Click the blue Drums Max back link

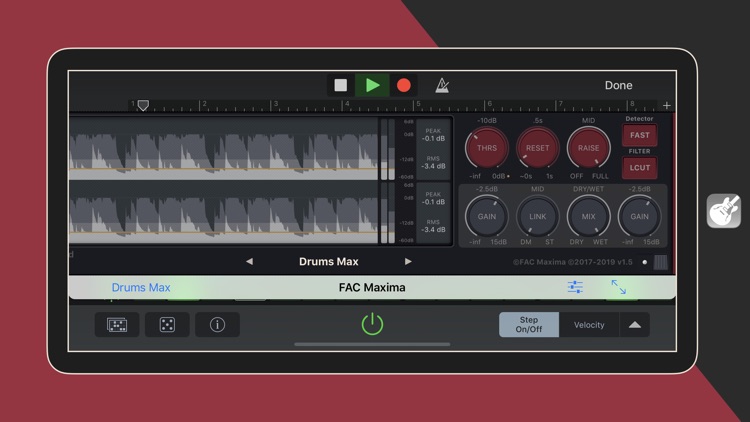coord(141,288)
